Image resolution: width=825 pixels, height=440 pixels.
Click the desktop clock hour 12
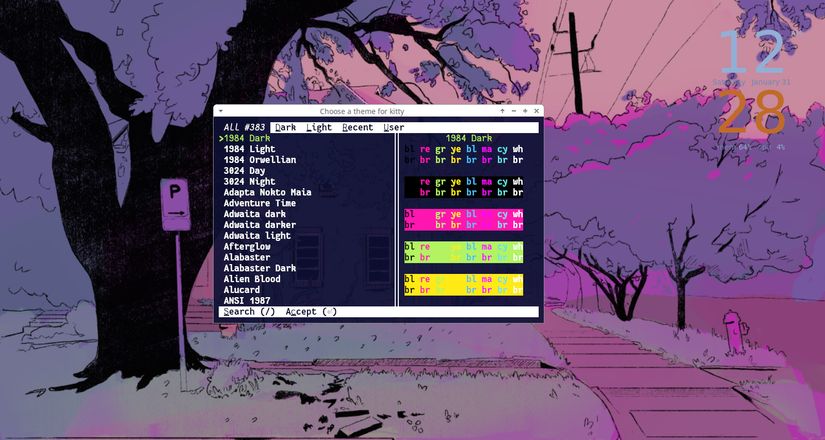click(x=752, y=53)
